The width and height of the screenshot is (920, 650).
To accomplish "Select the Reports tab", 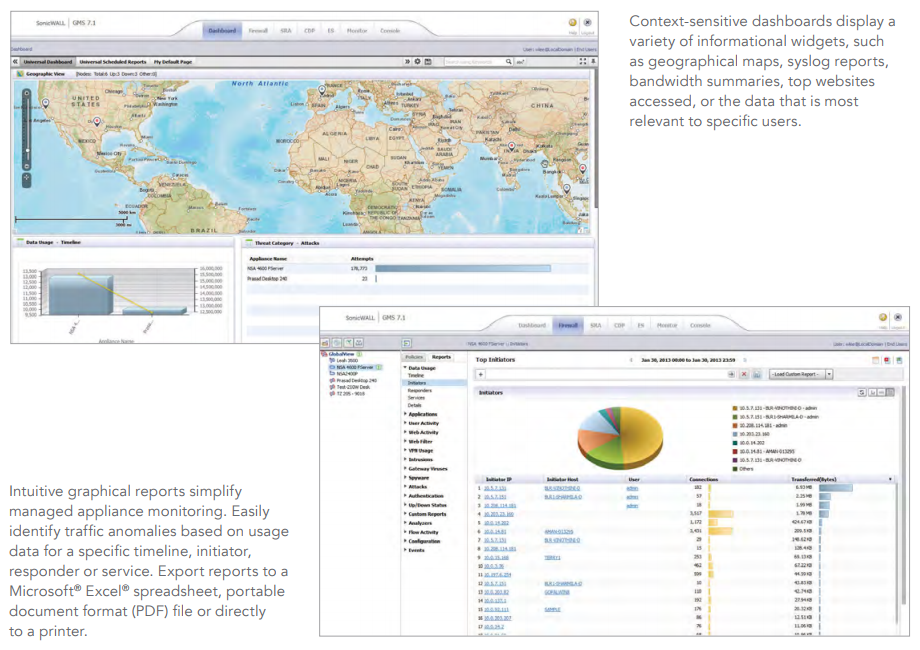I will 441,357.
